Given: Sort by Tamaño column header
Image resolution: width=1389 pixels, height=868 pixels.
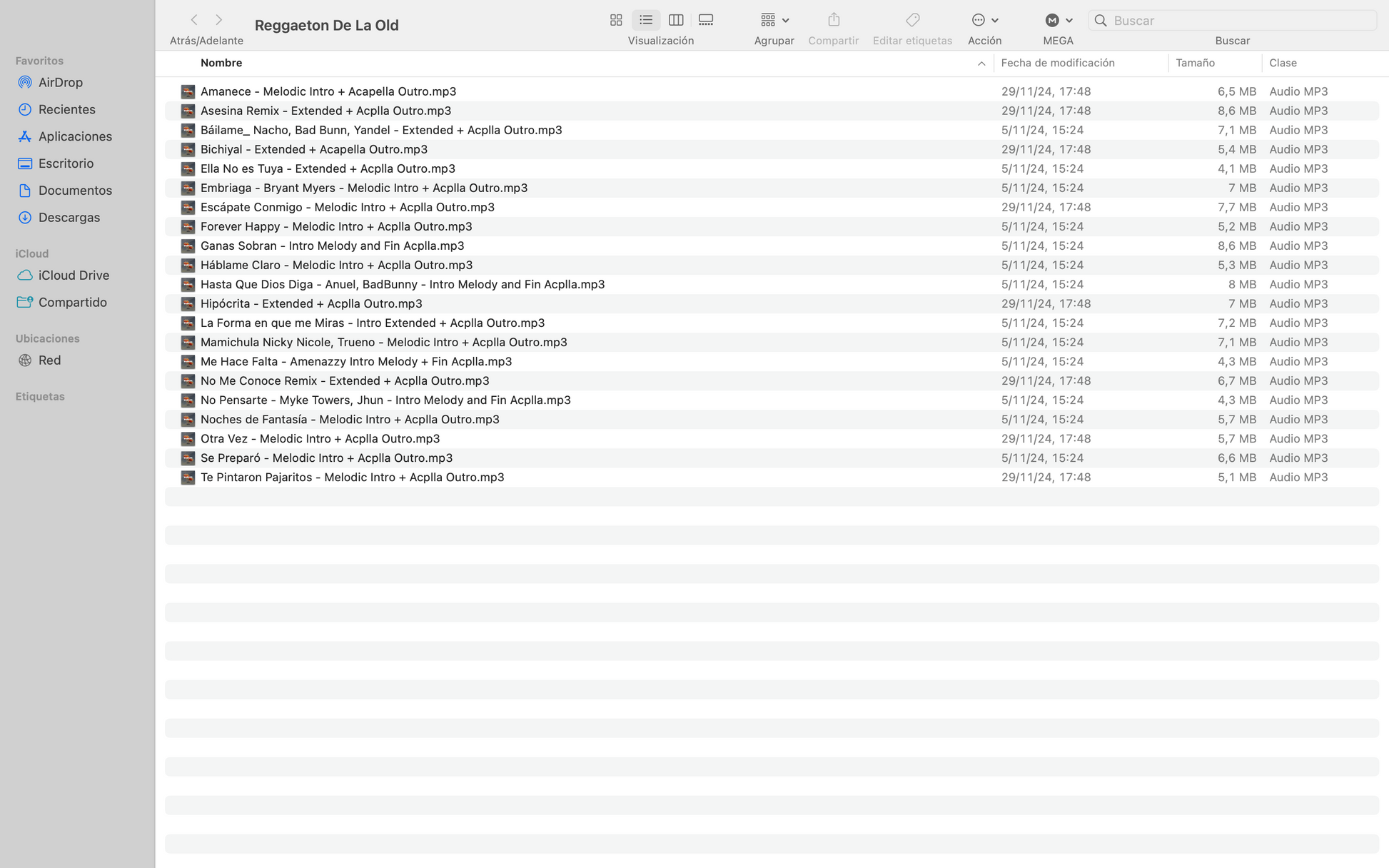Looking at the screenshot, I should point(1195,63).
